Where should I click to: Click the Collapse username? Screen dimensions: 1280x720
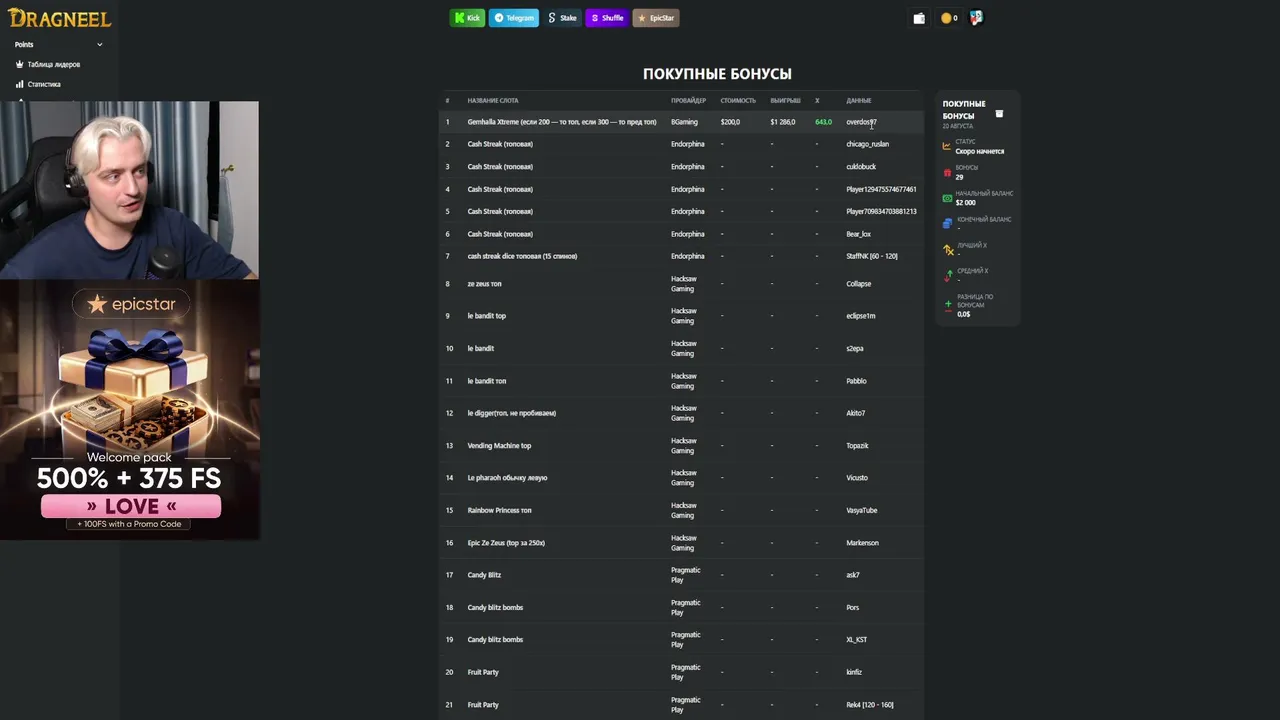click(x=858, y=284)
